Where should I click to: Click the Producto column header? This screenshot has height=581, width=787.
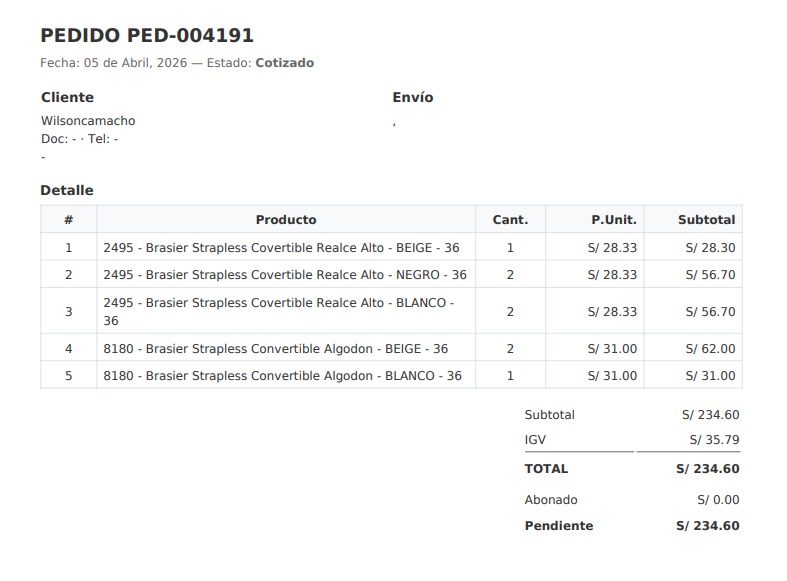click(286, 220)
